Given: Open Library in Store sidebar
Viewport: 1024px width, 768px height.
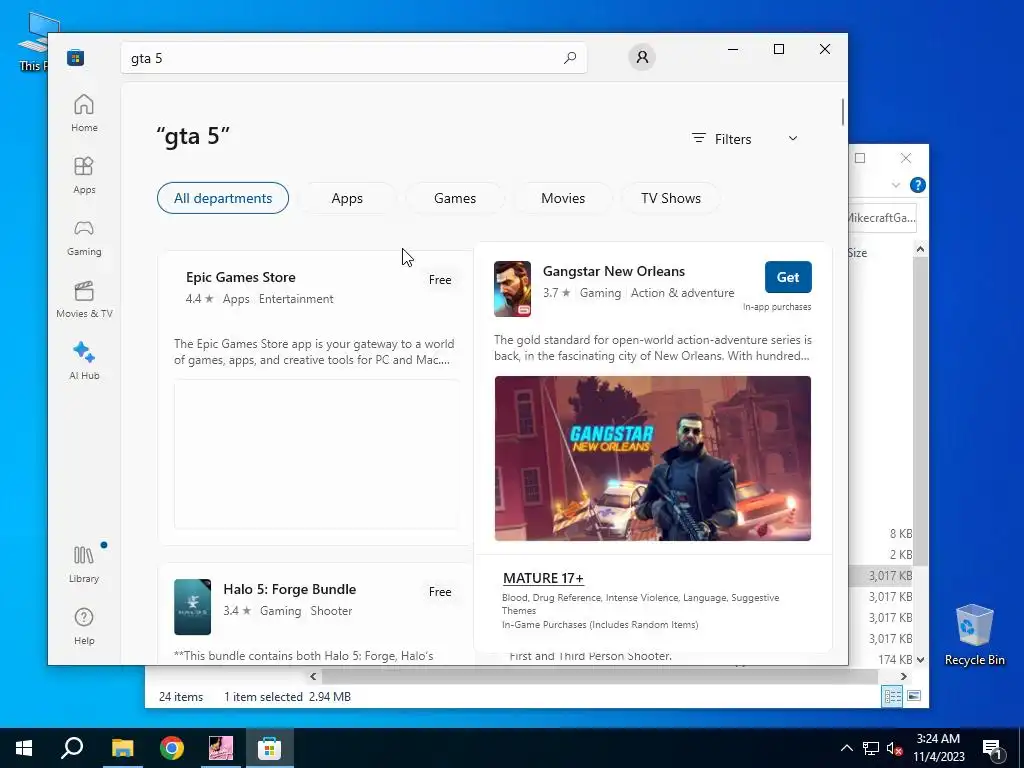Looking at the screenshot, I should [x=84, y=564].
